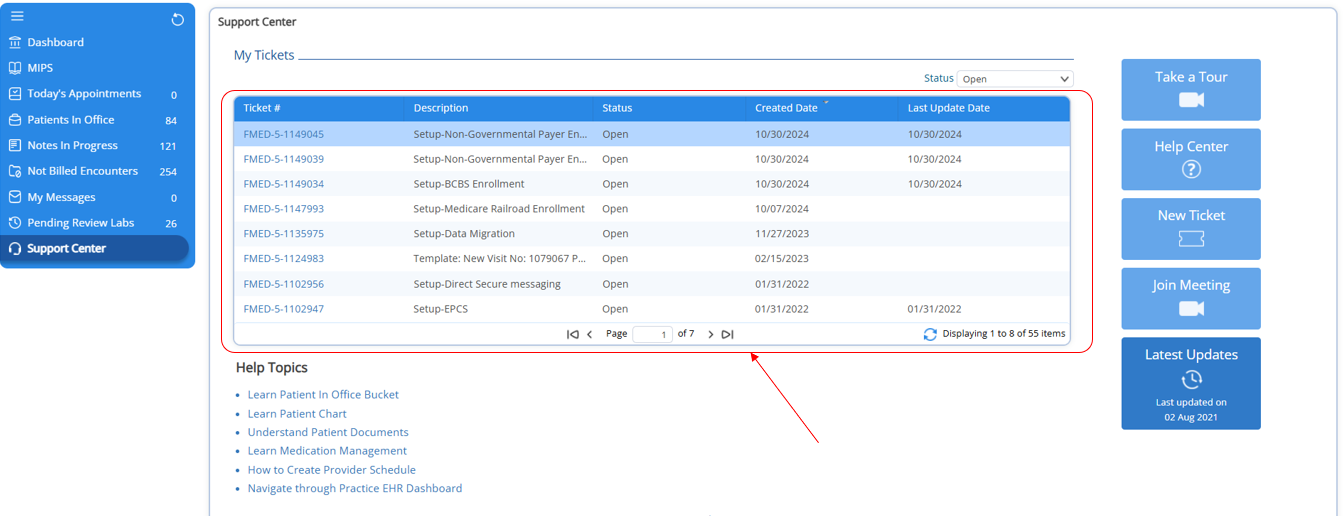Screen dimensions: 1343x516
Task: Open ticket FMED-5-1149034
Action: [x=284, y=184]
